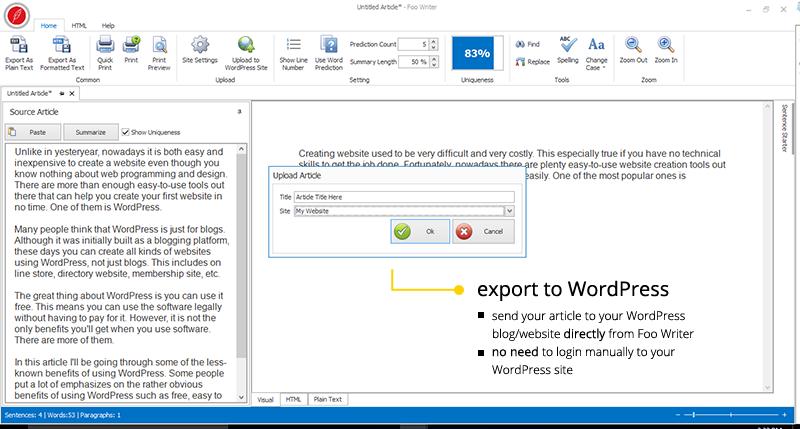The height and width of the screenshot is (429, 800).
Task: Select the Plain Text view tab
Action: coord(329,399)
